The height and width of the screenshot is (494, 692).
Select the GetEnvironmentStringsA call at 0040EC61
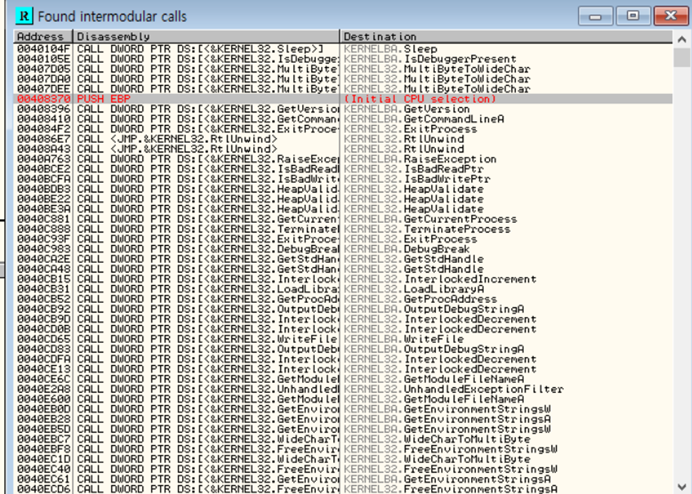[343, 479]
